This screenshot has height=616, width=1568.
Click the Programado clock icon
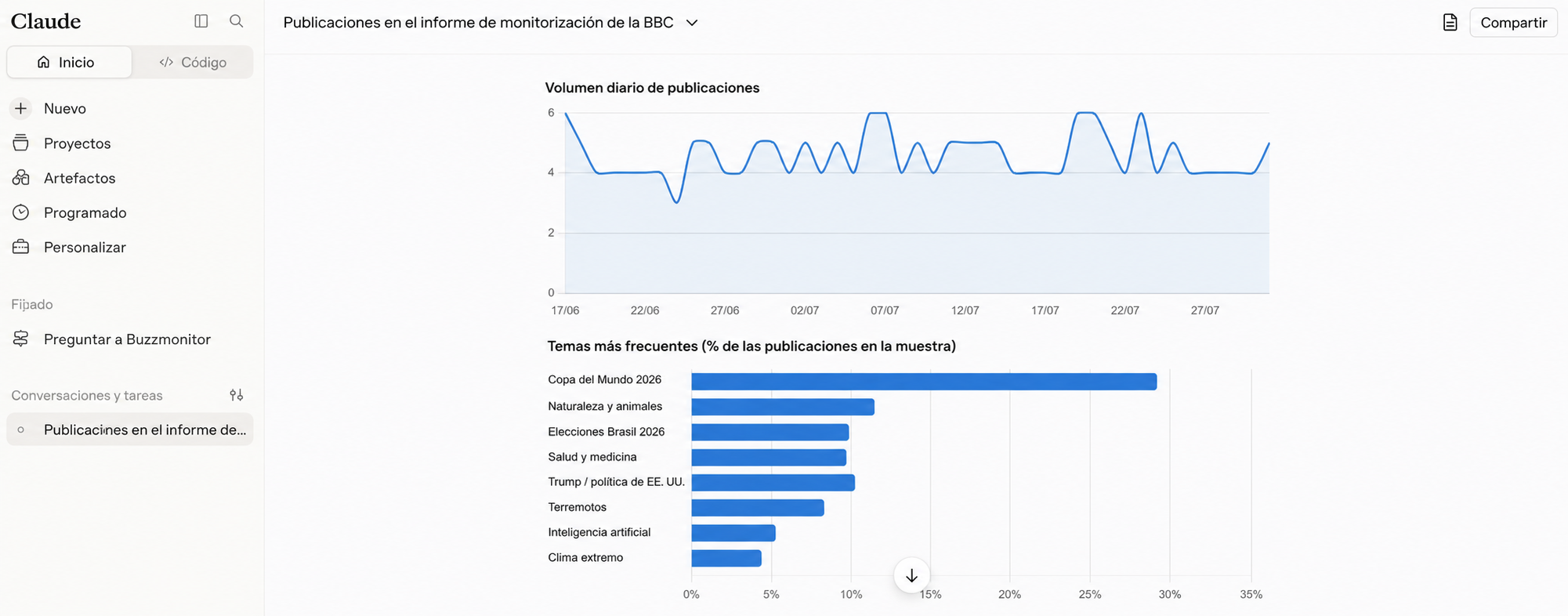(21, 212)
